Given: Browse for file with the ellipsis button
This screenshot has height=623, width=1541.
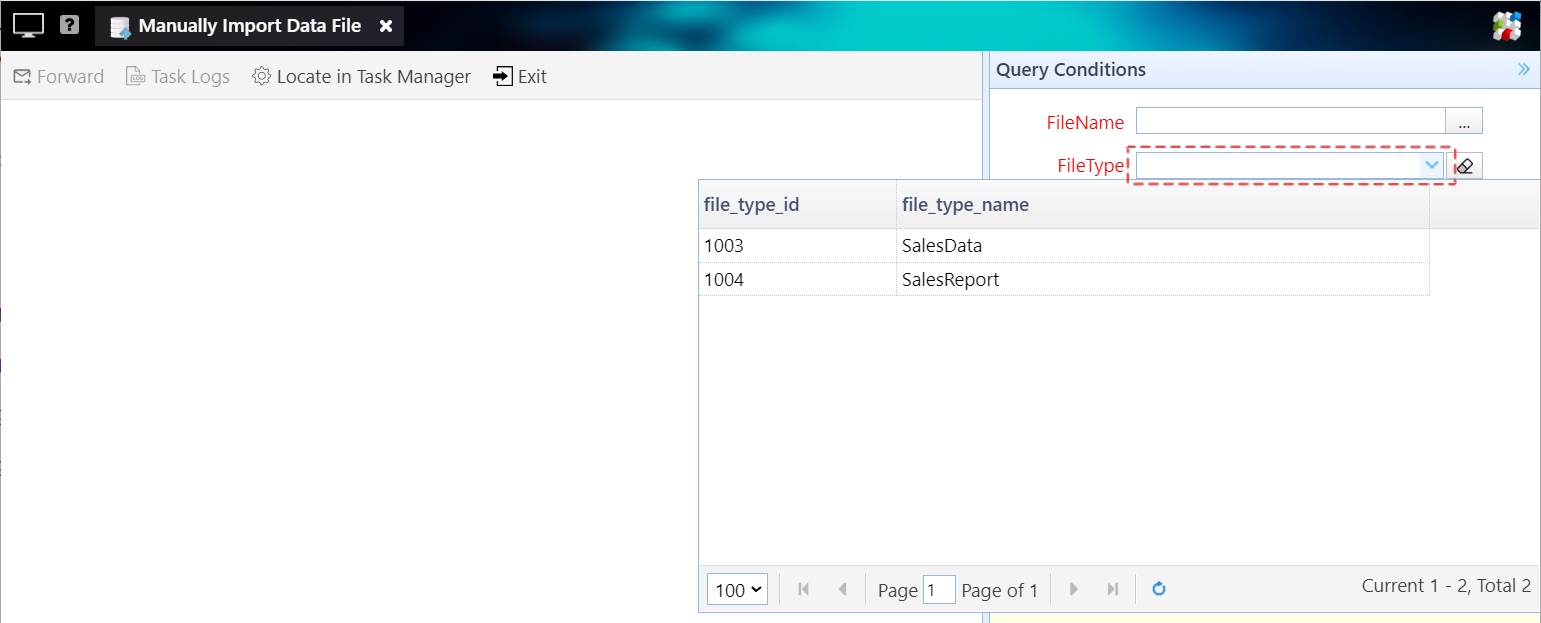Looking at the screenshot, I should click(x=1464, y=122).
